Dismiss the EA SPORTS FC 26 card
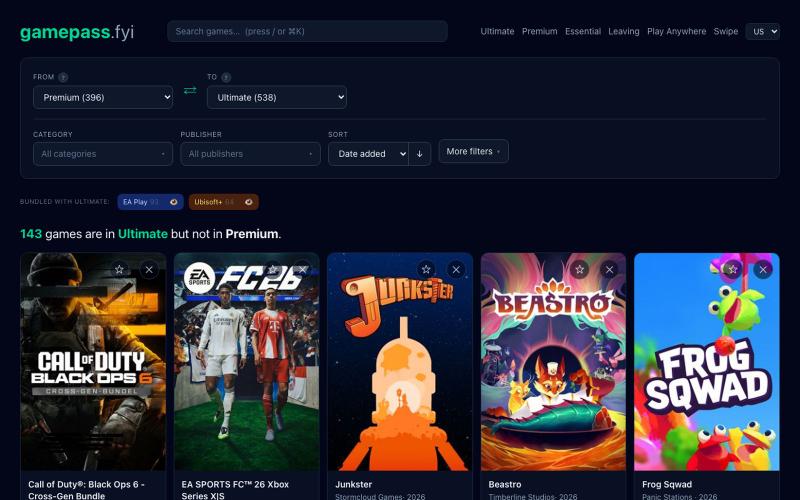The width and height of the screenshot is (800, 500). 303,269
